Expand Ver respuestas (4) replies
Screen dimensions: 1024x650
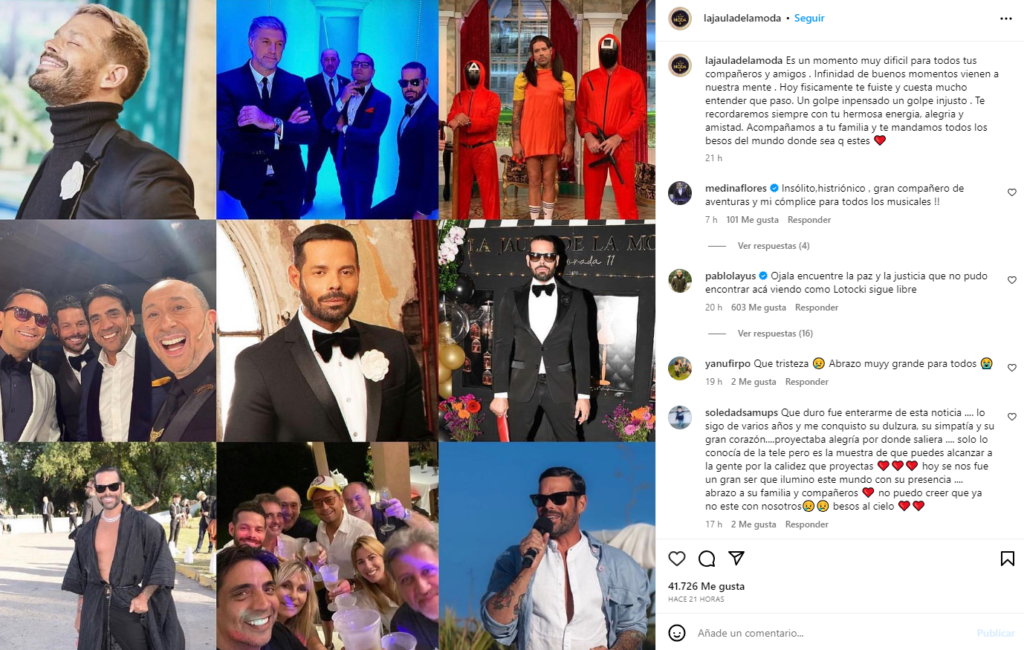[773, 246]
